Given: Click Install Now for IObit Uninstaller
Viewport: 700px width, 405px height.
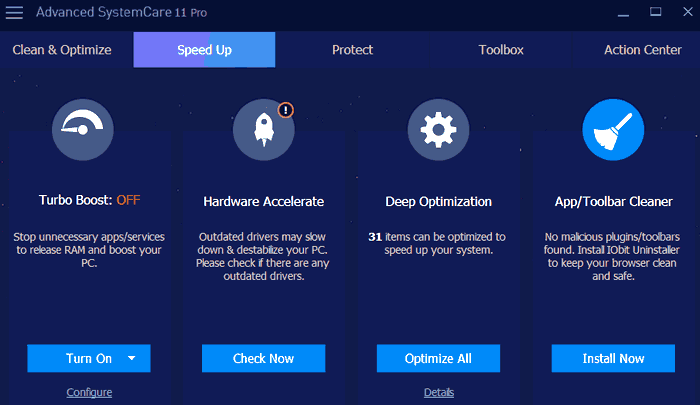Looking at the screenshot, I should 613,358.
